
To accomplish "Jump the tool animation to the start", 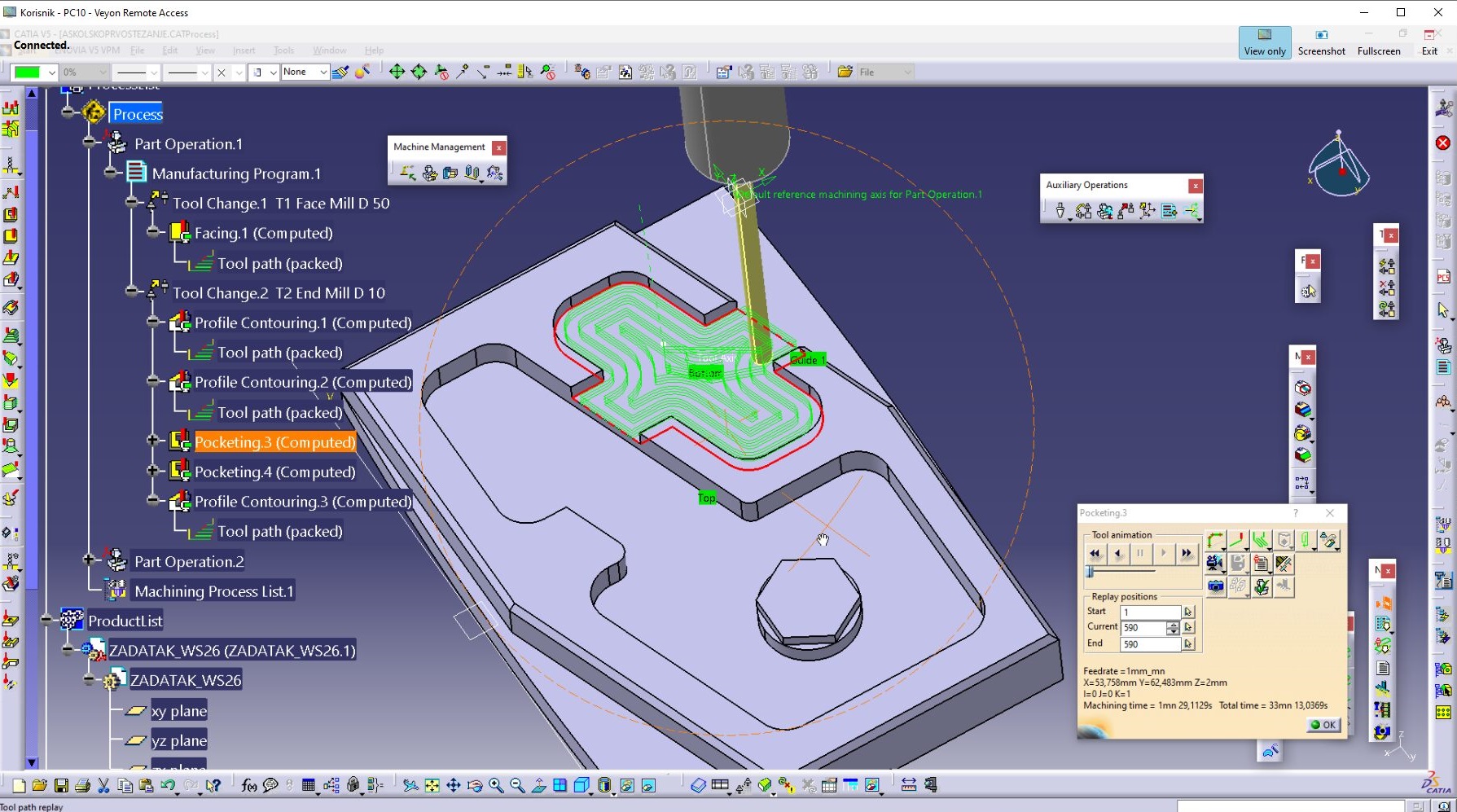I will point(1095,554).
